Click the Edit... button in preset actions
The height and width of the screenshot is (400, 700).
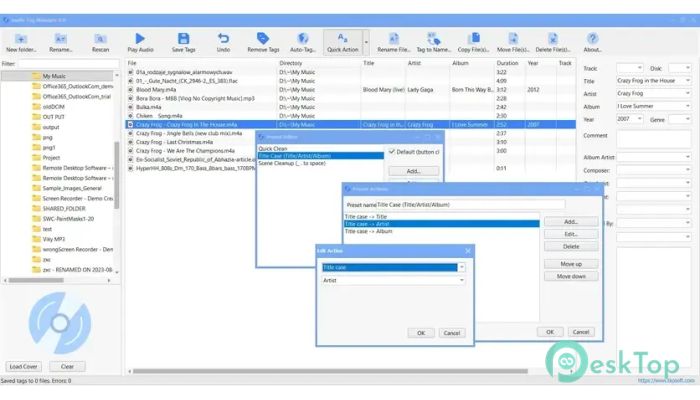[571, 234]
